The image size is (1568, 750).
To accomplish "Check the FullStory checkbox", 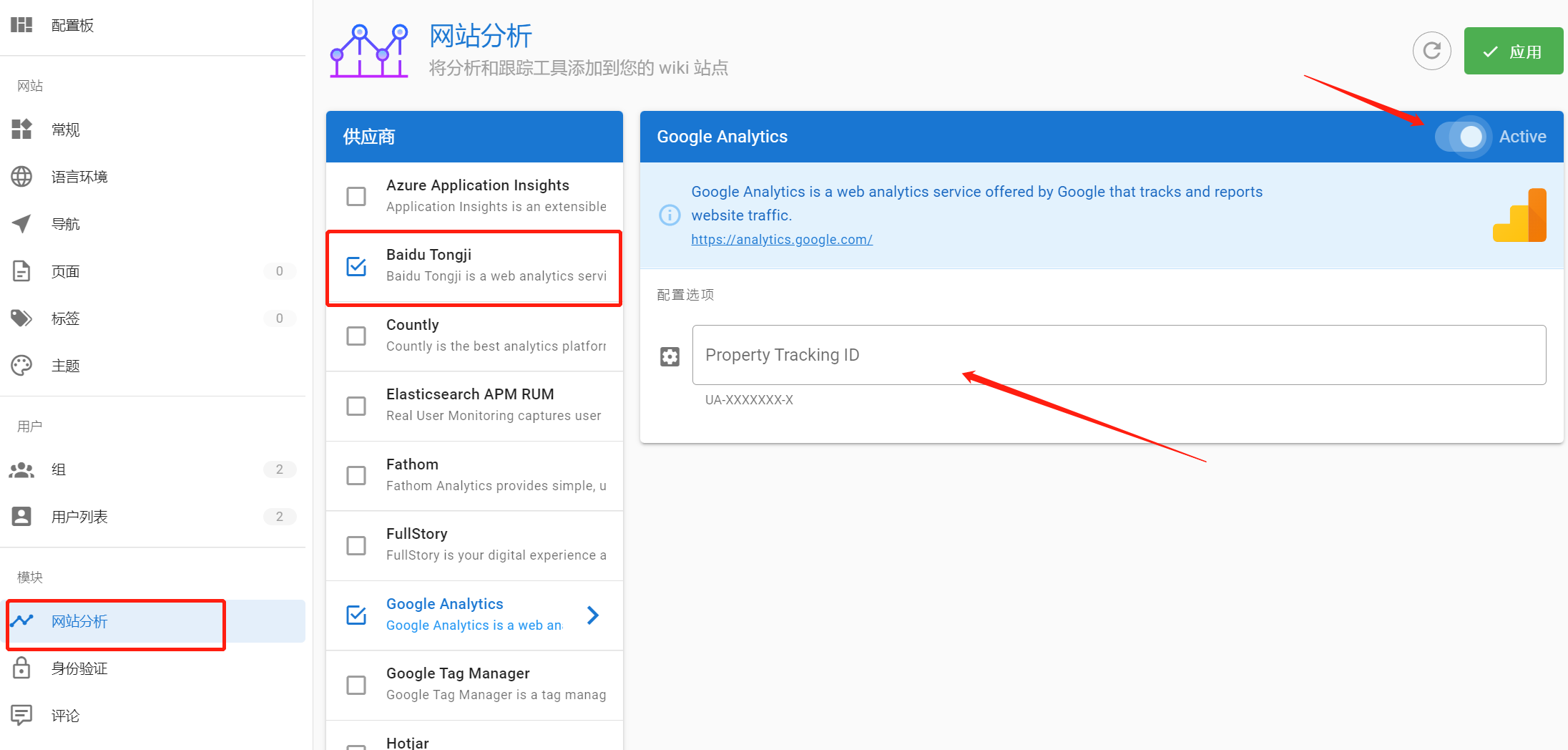I will (356, 545).
